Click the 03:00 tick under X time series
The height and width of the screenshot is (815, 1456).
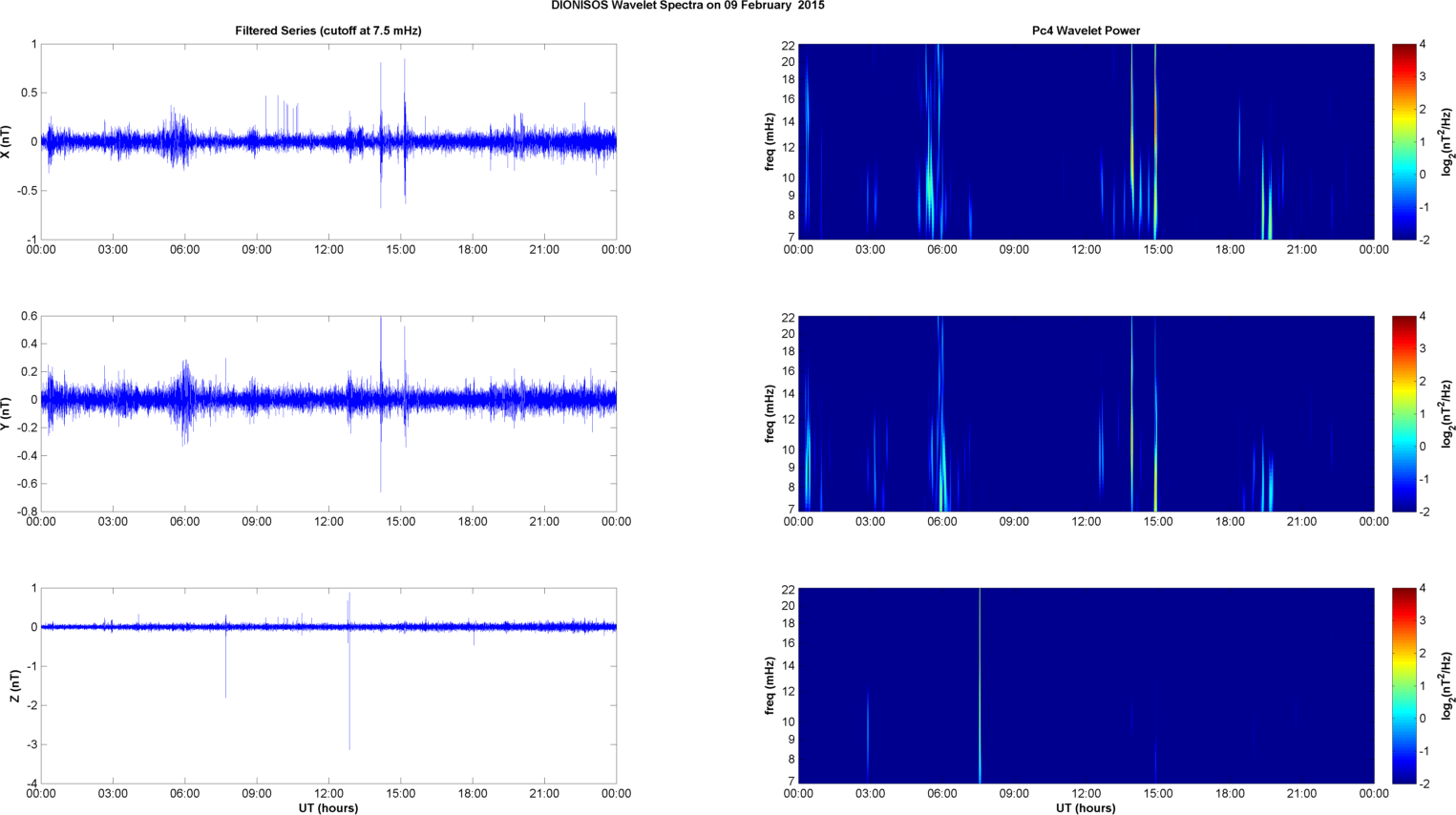[x=113, y=250]
